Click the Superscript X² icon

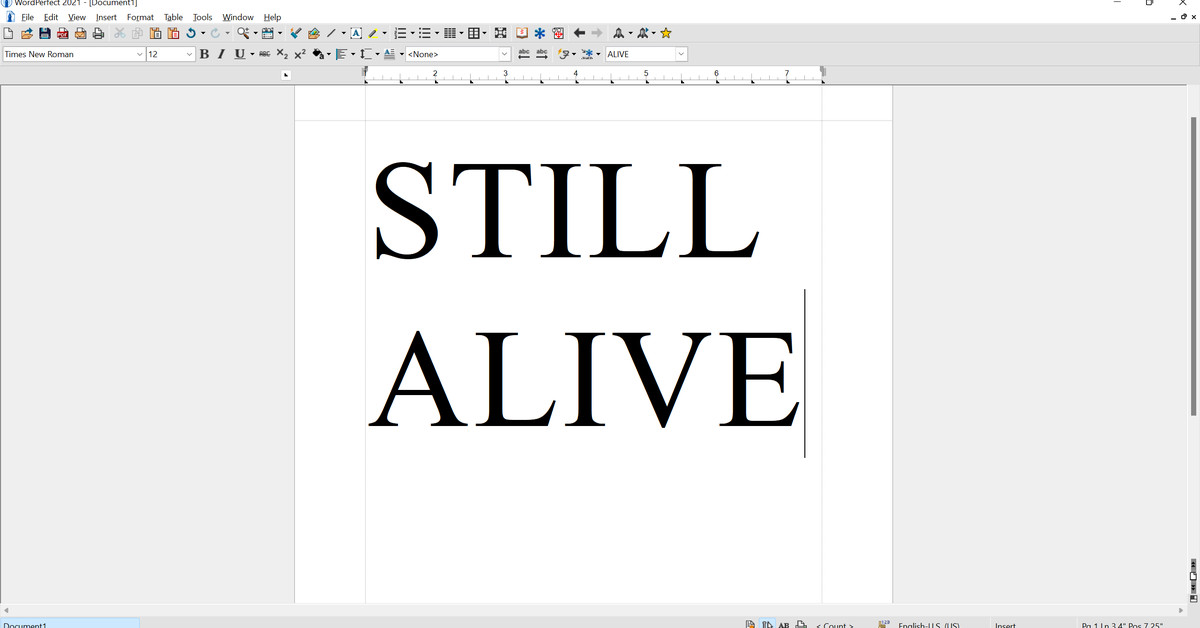pyautogui.click(x=300, y=54)
